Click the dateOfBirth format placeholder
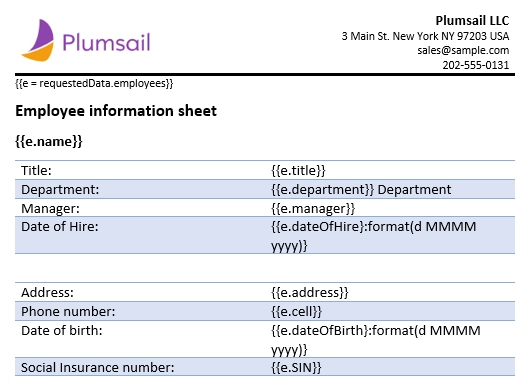Image resolution: width=530 pixels, height=391 pixels. click(376, 339)
